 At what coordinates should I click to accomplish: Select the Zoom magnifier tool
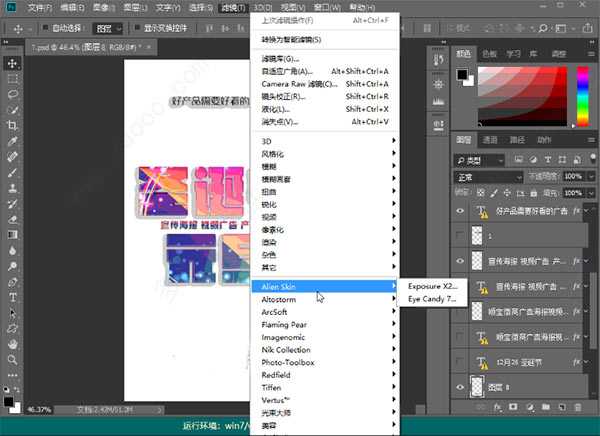point(12,360)
